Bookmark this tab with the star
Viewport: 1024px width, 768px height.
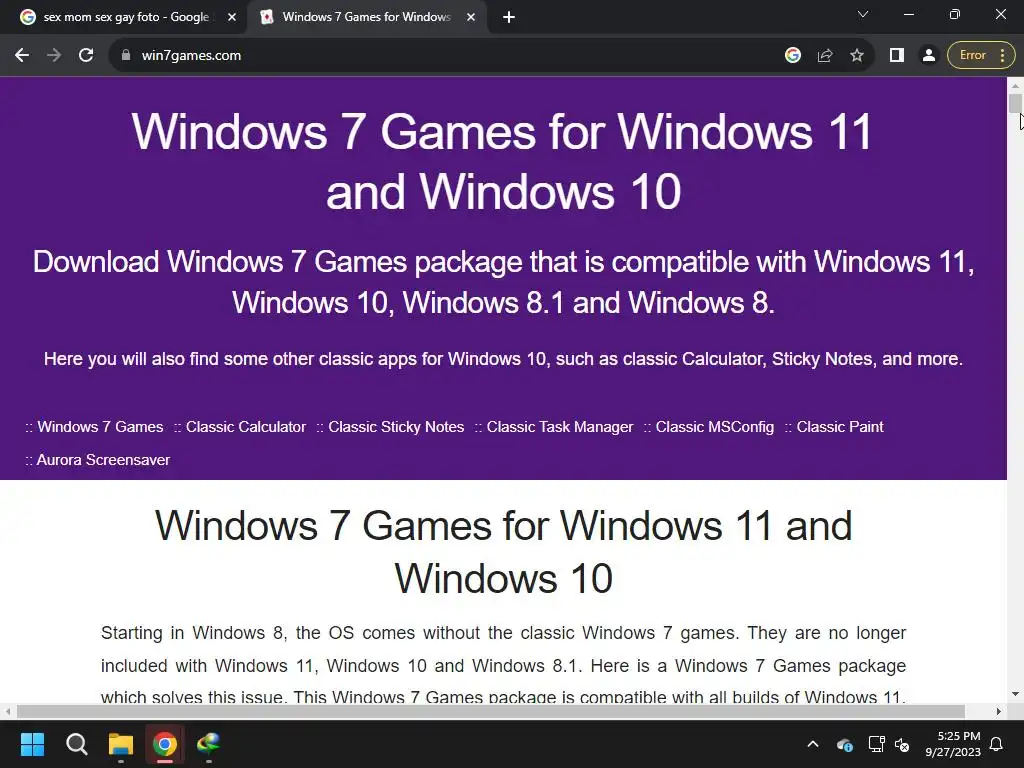(857, 56)
